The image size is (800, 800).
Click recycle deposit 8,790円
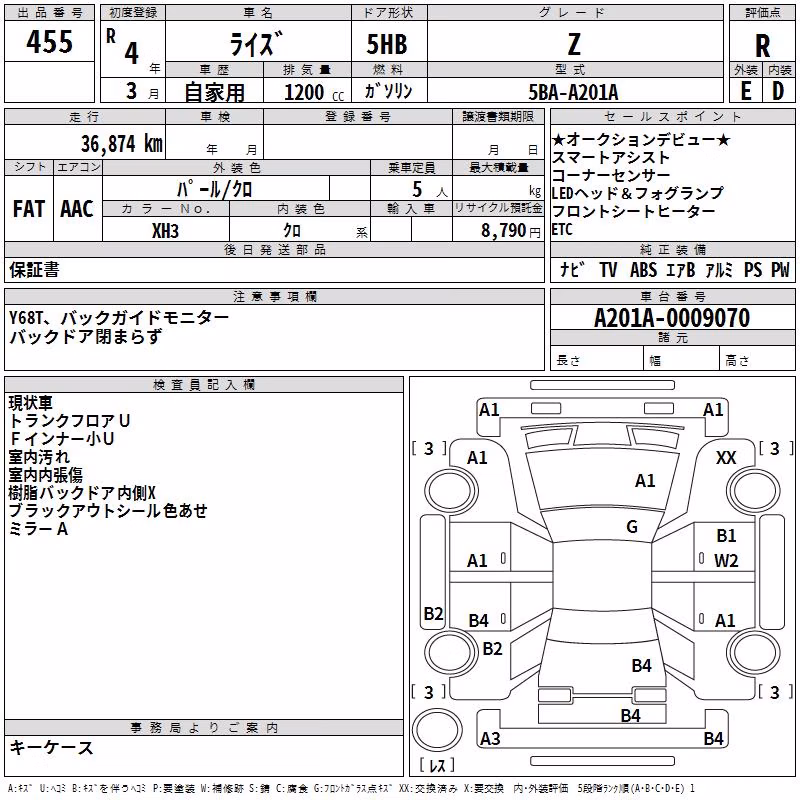point(511,231)
